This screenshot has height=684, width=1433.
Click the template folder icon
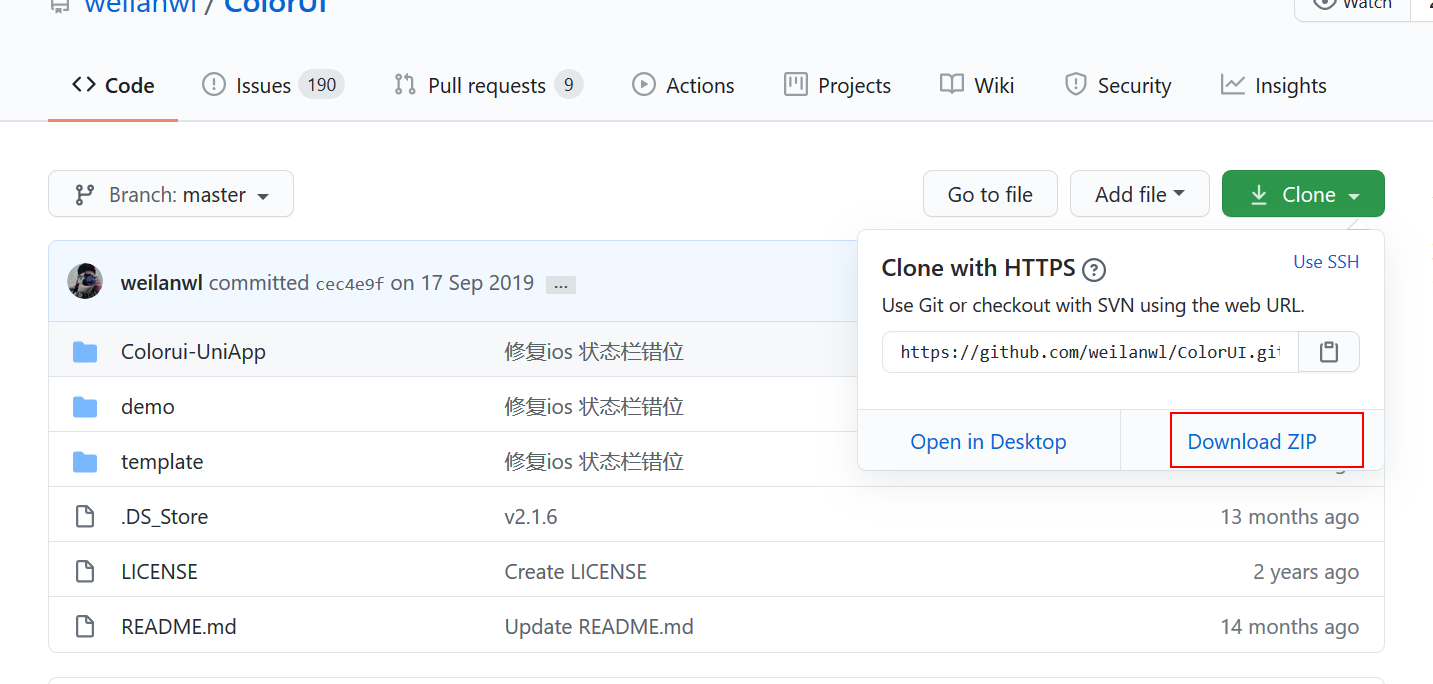[x=85, y=462]
